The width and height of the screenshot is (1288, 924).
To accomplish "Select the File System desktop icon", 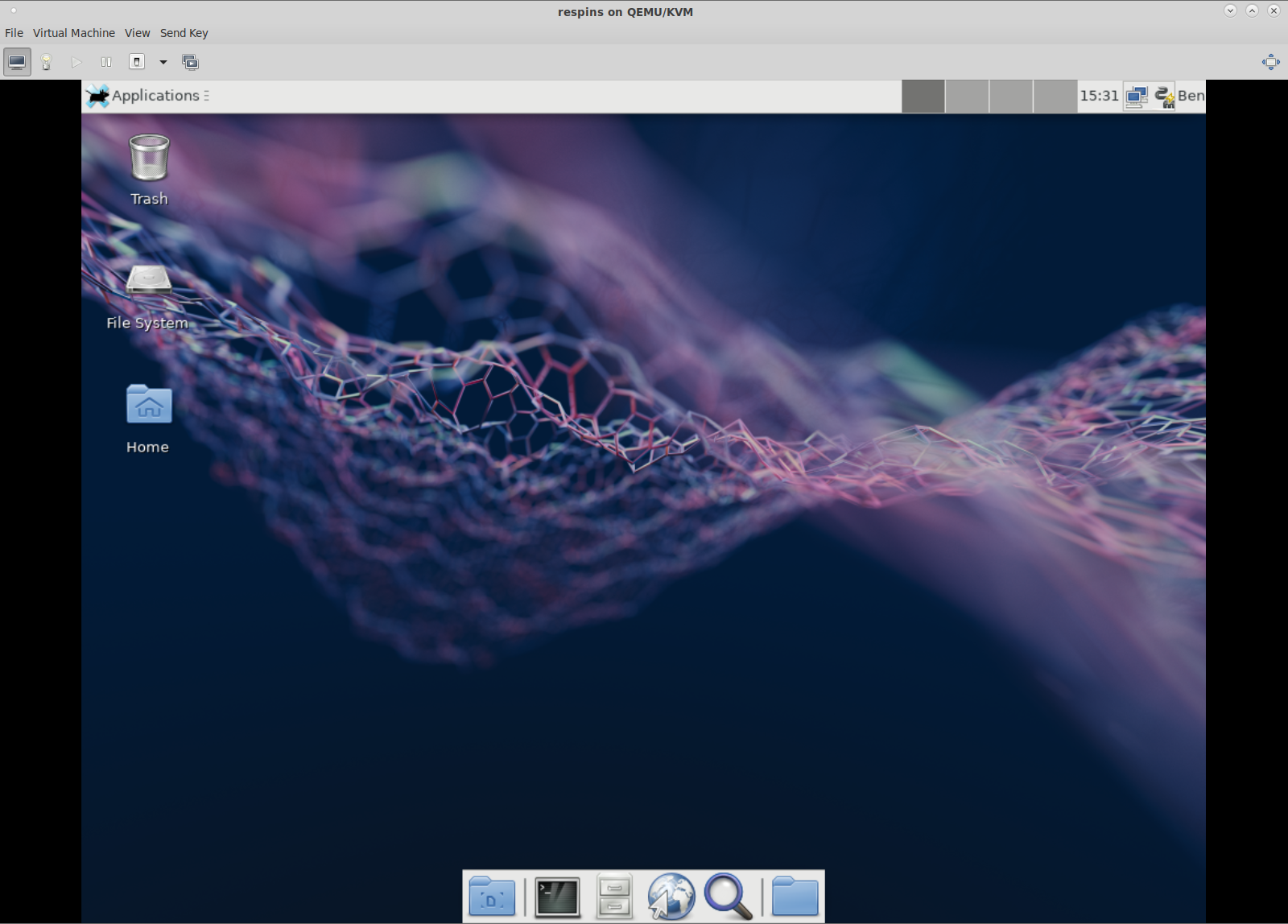I will tap(148, 296).
